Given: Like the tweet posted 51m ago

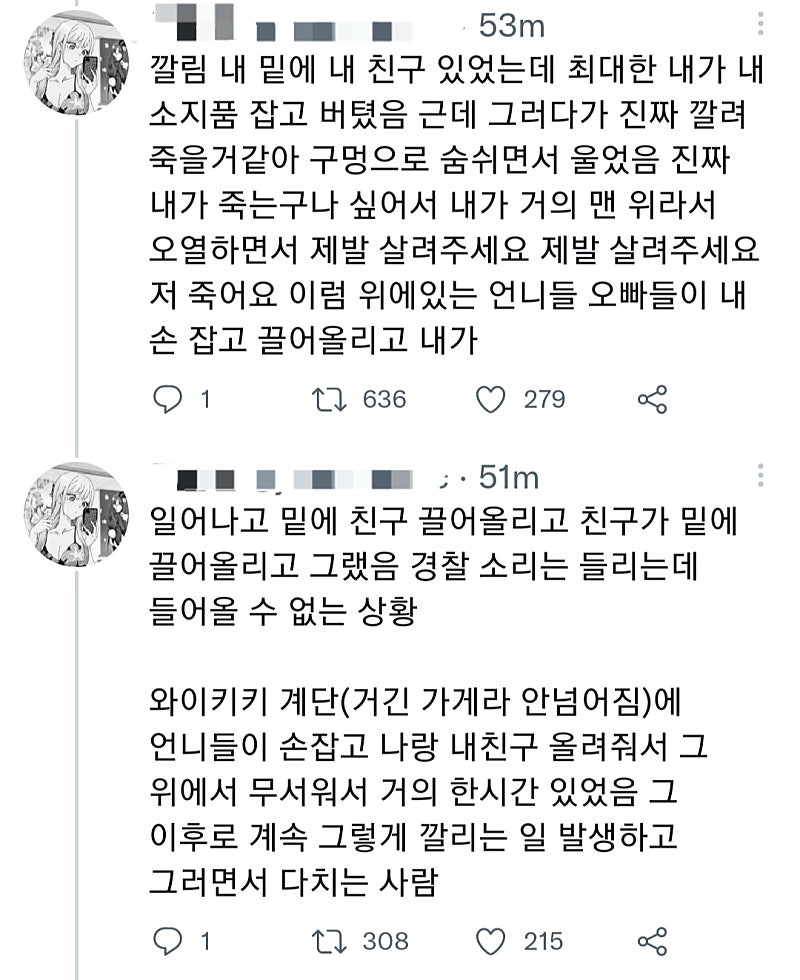Looking at the screenshot, I should [x=490, y=941].
